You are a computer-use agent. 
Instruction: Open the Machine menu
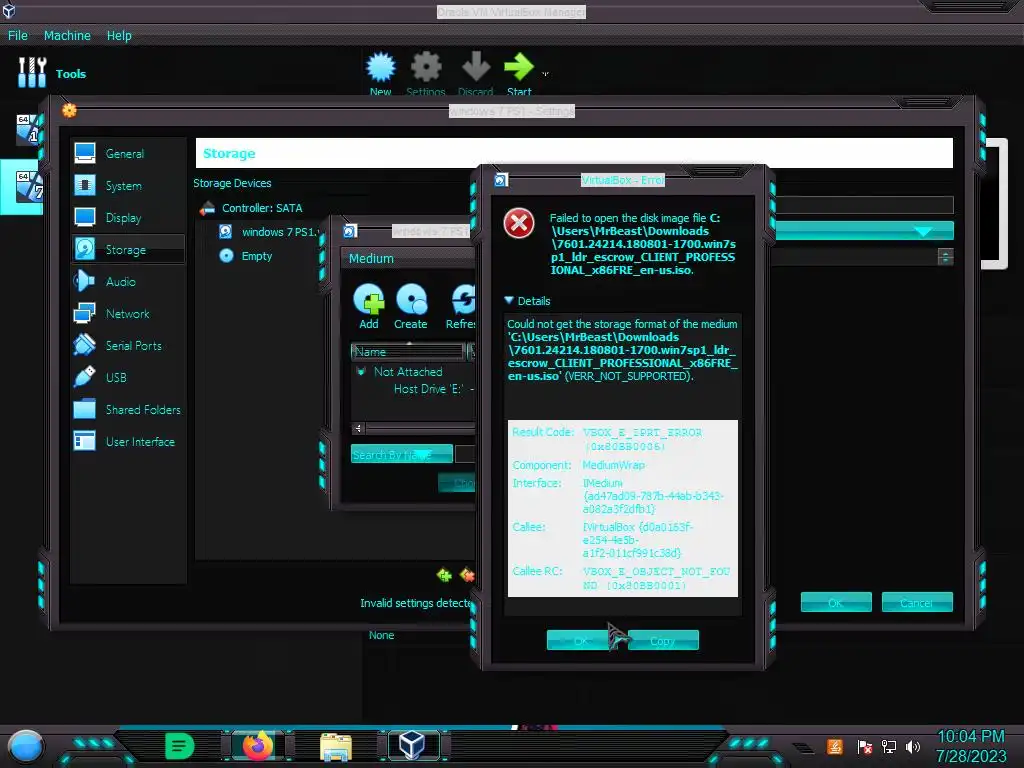[67, 35]
